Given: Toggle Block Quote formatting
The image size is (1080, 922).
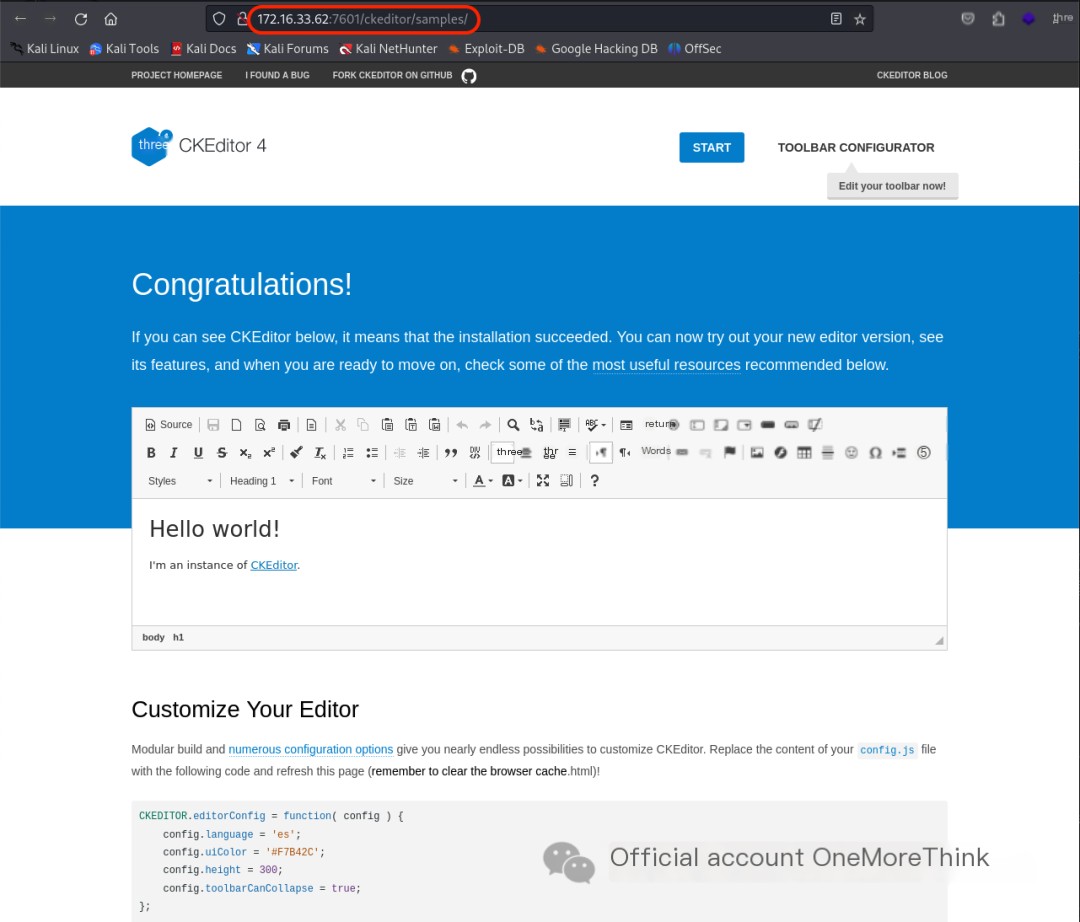Looking at the screenshot, I should point(450,452).
